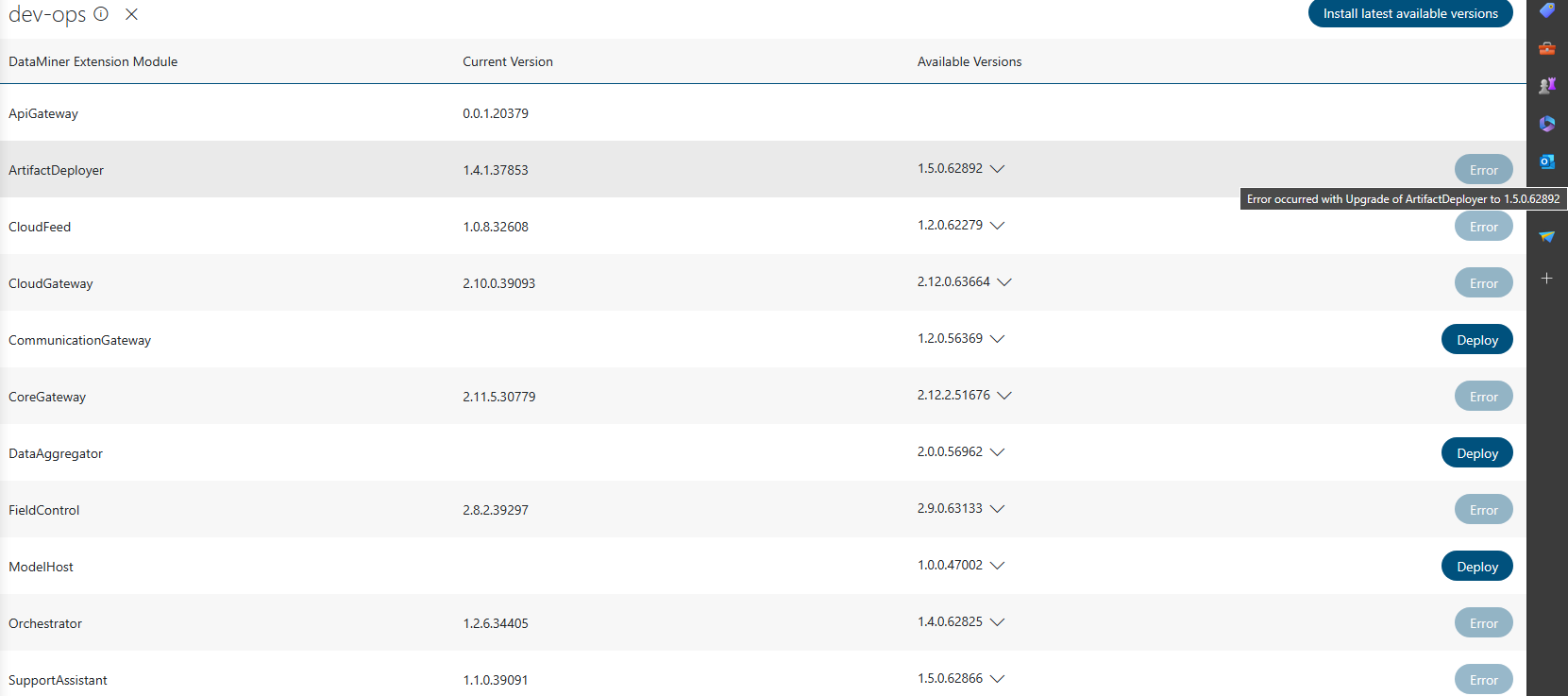
Task: Expand CoreGateway available versions dropdown
Action: (x=1004, y=396)
